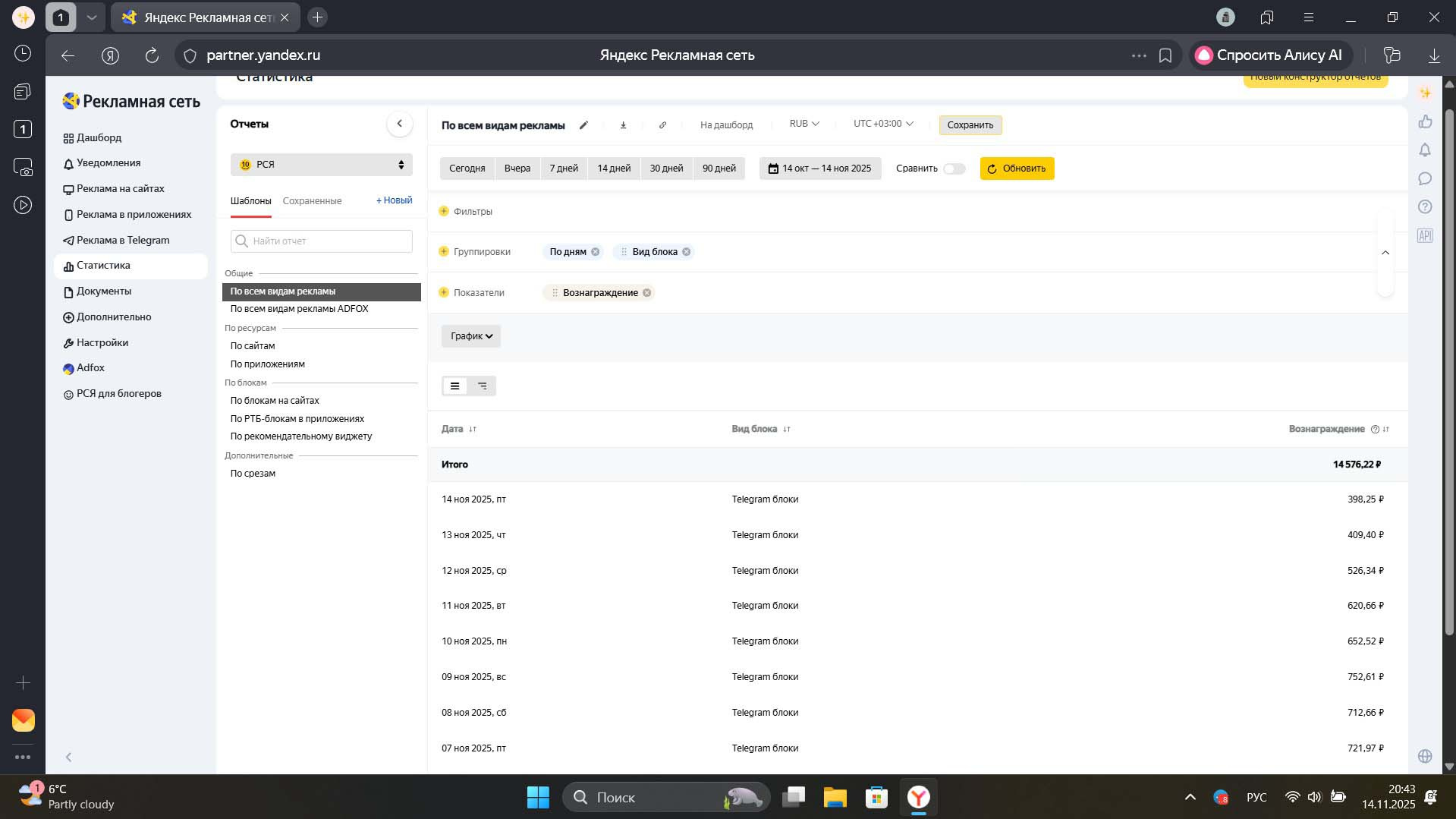Expand the График dropdown

click(x=471, y=336)
